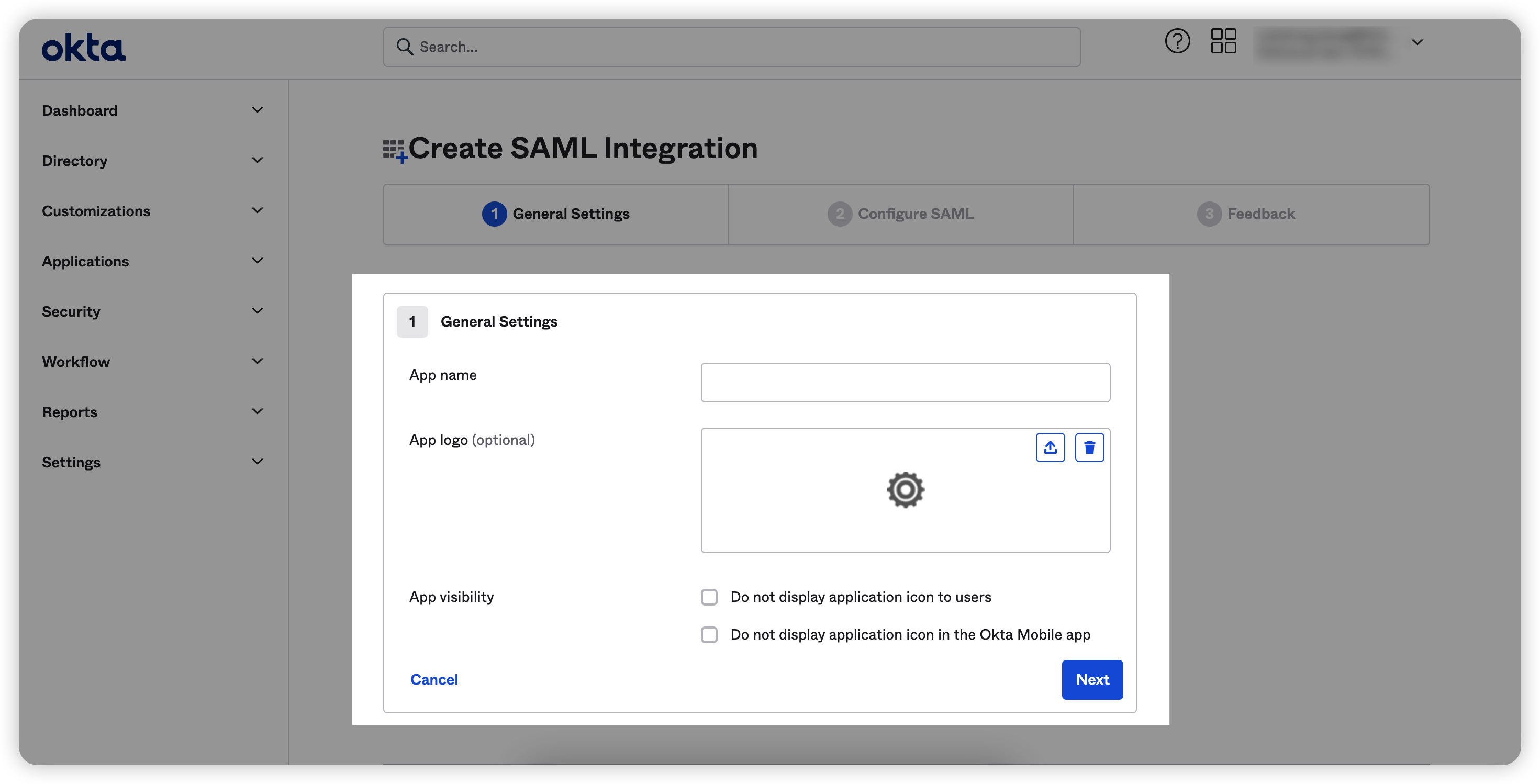The width and height of the screenshot is (1540, 784).
Task: Click the trash icon to delete logo
Action: tap(1089, 447)
